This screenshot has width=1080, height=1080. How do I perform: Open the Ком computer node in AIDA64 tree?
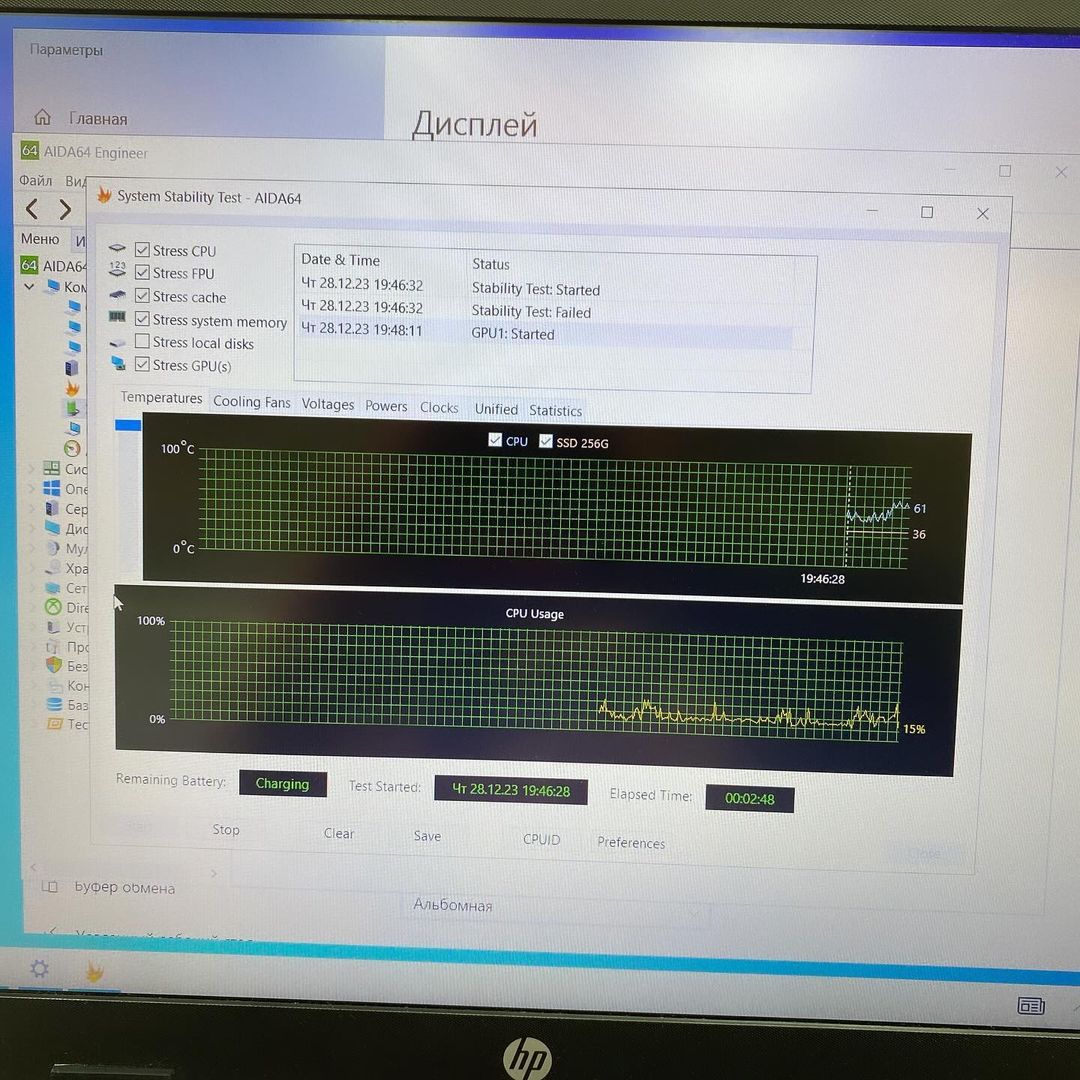pos(65,287)
